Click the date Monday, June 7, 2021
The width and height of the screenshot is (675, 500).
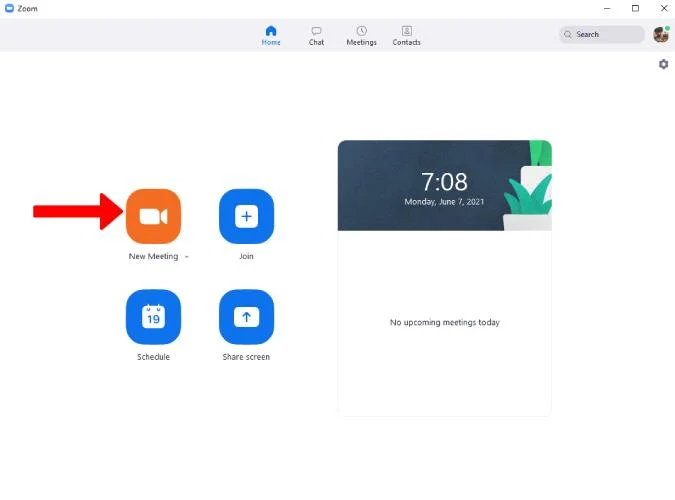444,202
